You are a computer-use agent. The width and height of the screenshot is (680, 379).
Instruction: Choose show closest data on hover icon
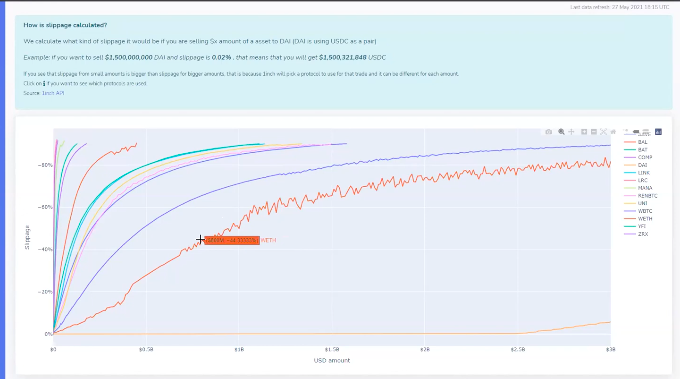click(636, 131)
